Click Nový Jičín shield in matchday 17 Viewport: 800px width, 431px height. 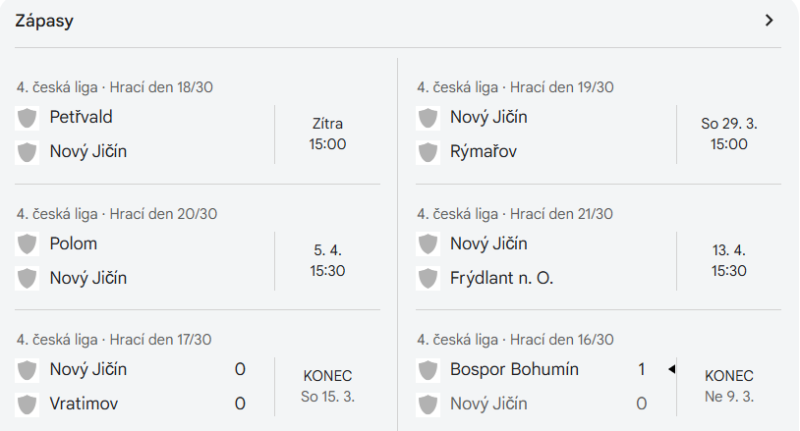tap(27, 370)
